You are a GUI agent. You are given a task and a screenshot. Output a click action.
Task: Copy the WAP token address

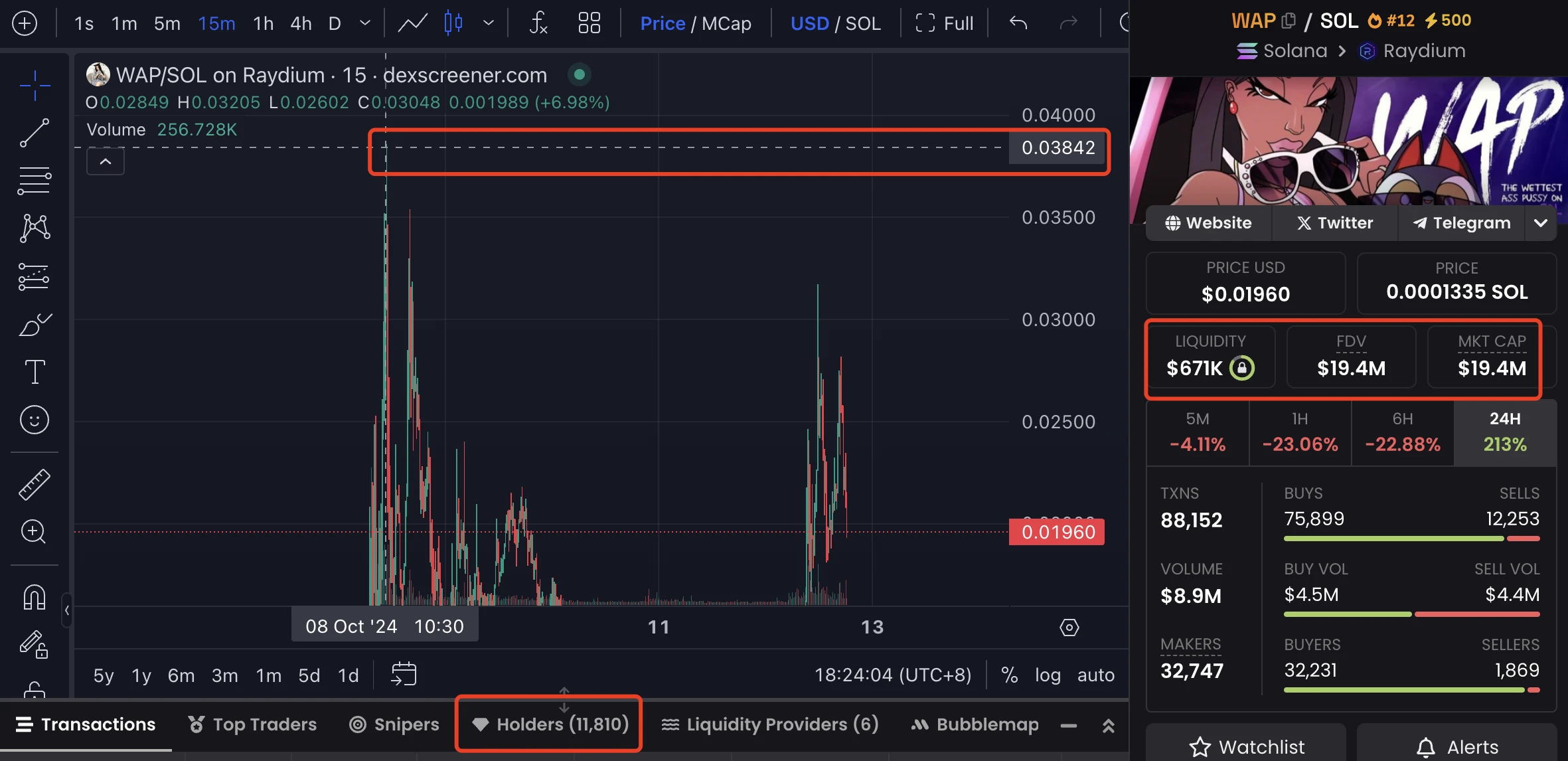click(x=1289, y=20)
